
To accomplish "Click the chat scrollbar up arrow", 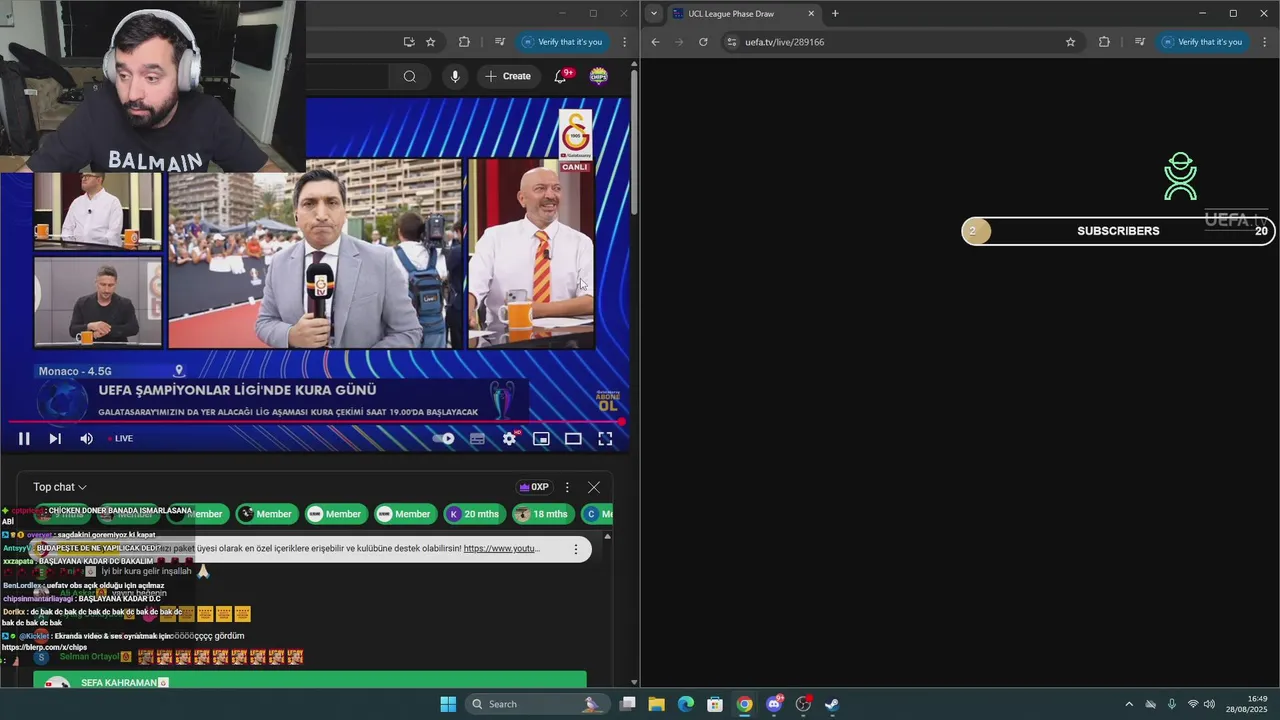I will pos(607,537).
